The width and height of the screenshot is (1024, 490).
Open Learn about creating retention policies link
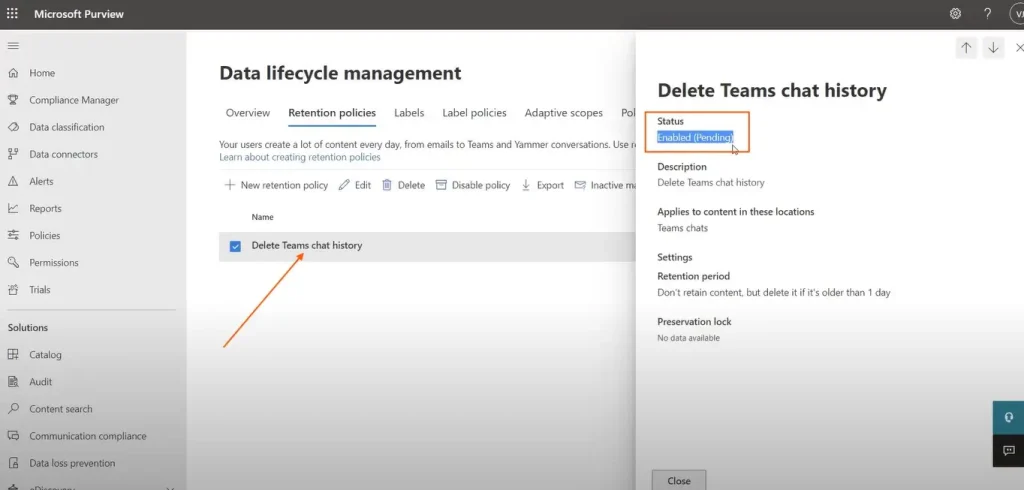coord(300,157)
